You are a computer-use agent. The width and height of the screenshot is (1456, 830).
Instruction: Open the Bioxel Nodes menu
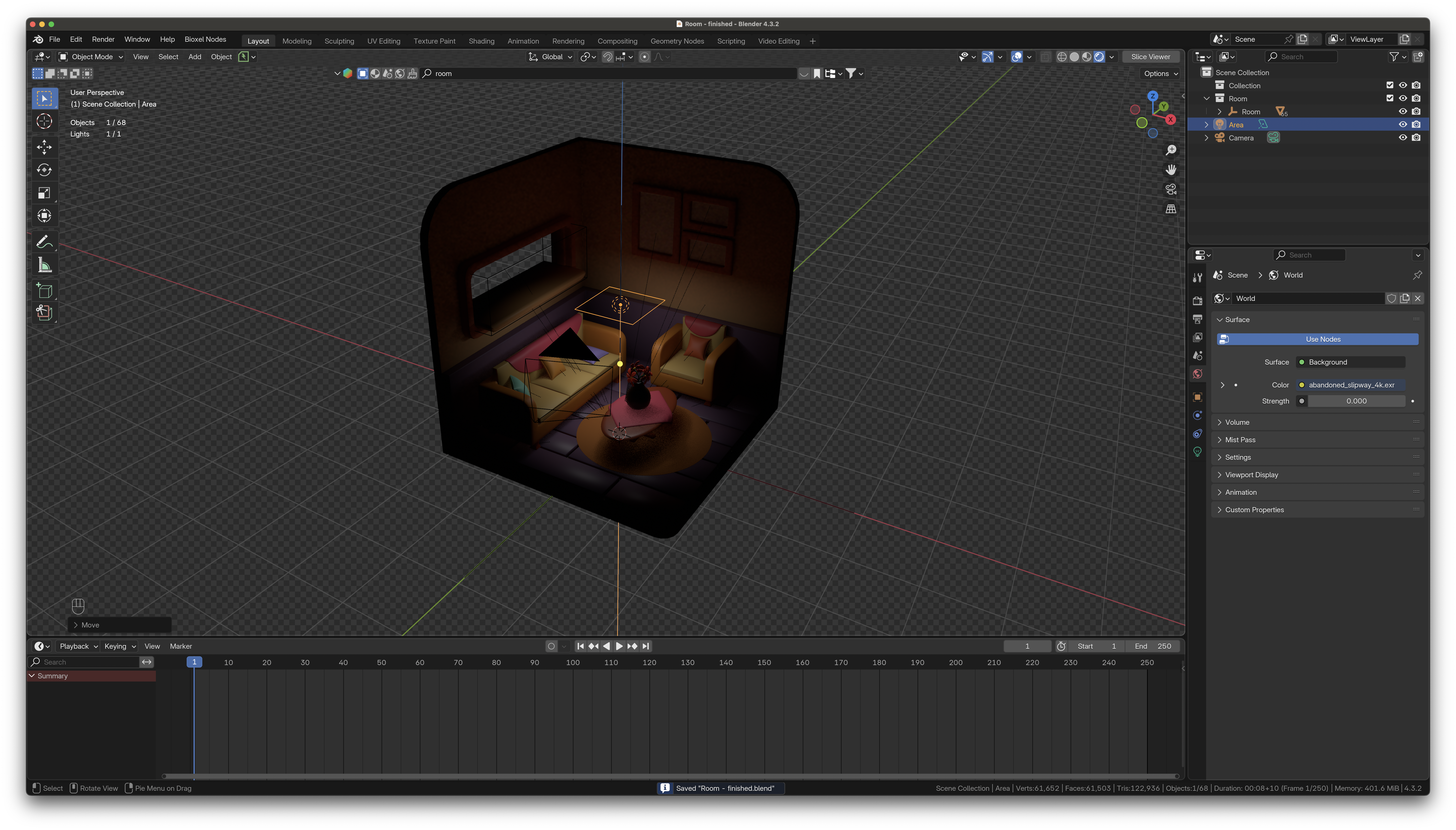point(205,39)
